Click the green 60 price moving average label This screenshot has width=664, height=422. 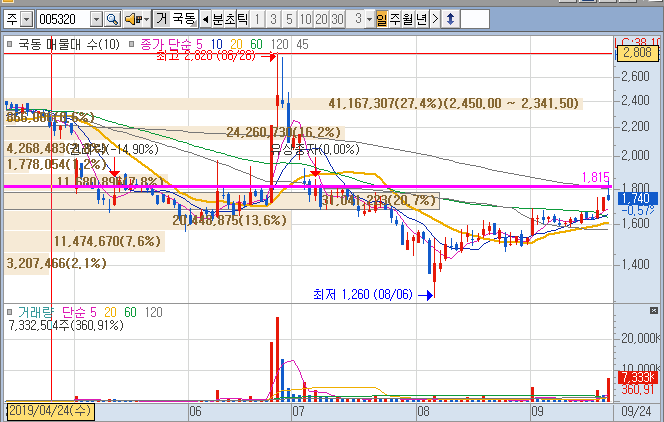(256, 44)
